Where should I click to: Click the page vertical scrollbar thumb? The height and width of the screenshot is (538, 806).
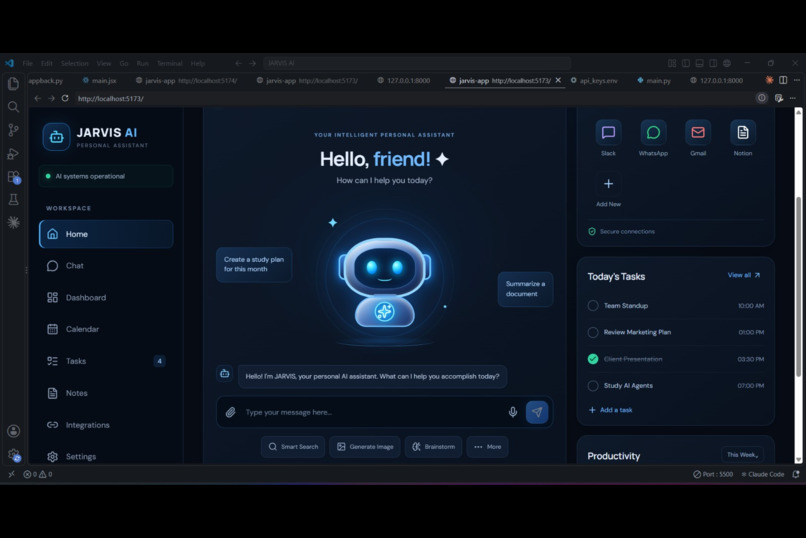click(x=798, y=286)
